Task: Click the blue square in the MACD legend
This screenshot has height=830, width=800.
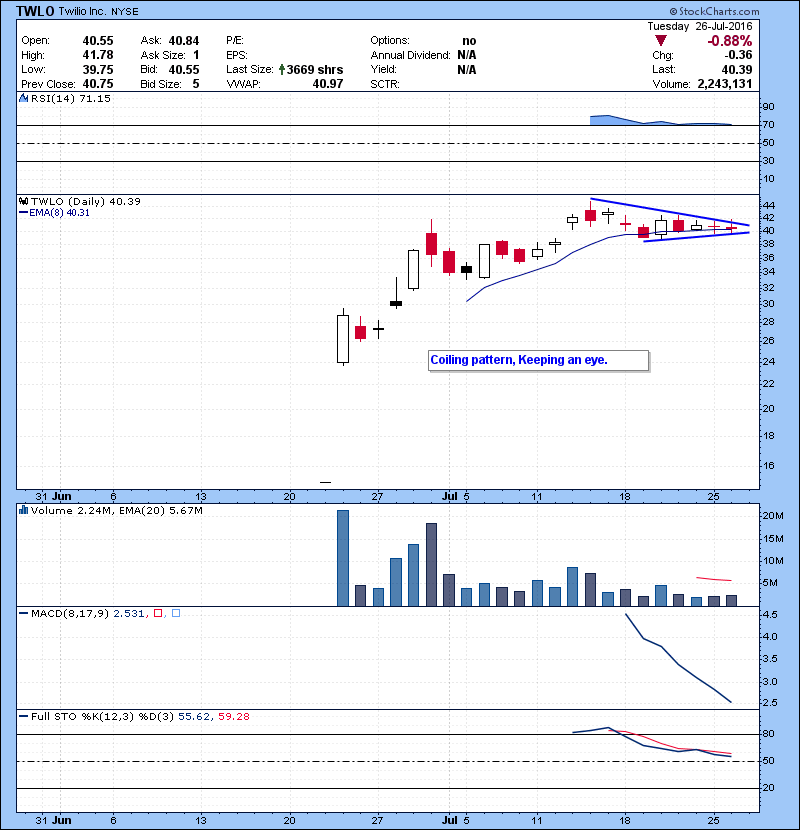Action: pyautogui.click(x=176, y=613)
